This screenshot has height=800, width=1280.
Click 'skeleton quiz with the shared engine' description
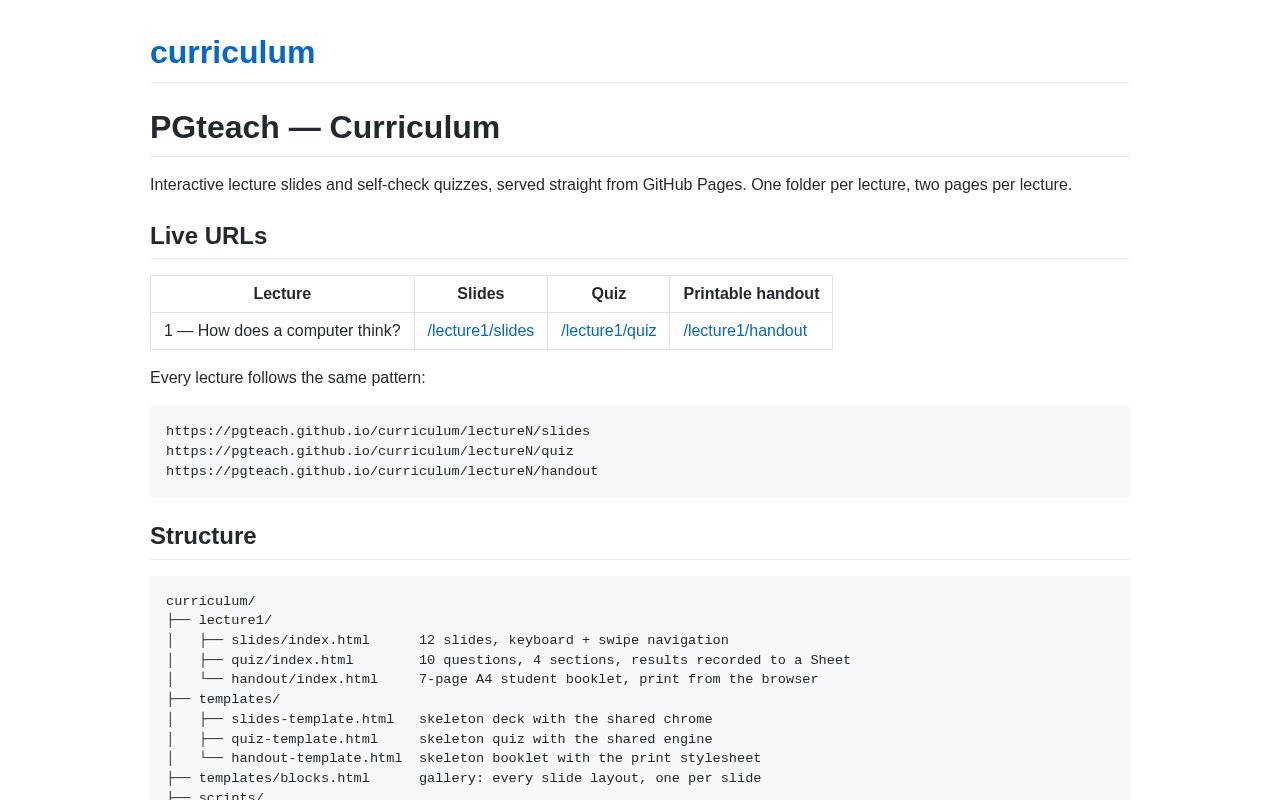pyautogui.click(x=566, y=740)
